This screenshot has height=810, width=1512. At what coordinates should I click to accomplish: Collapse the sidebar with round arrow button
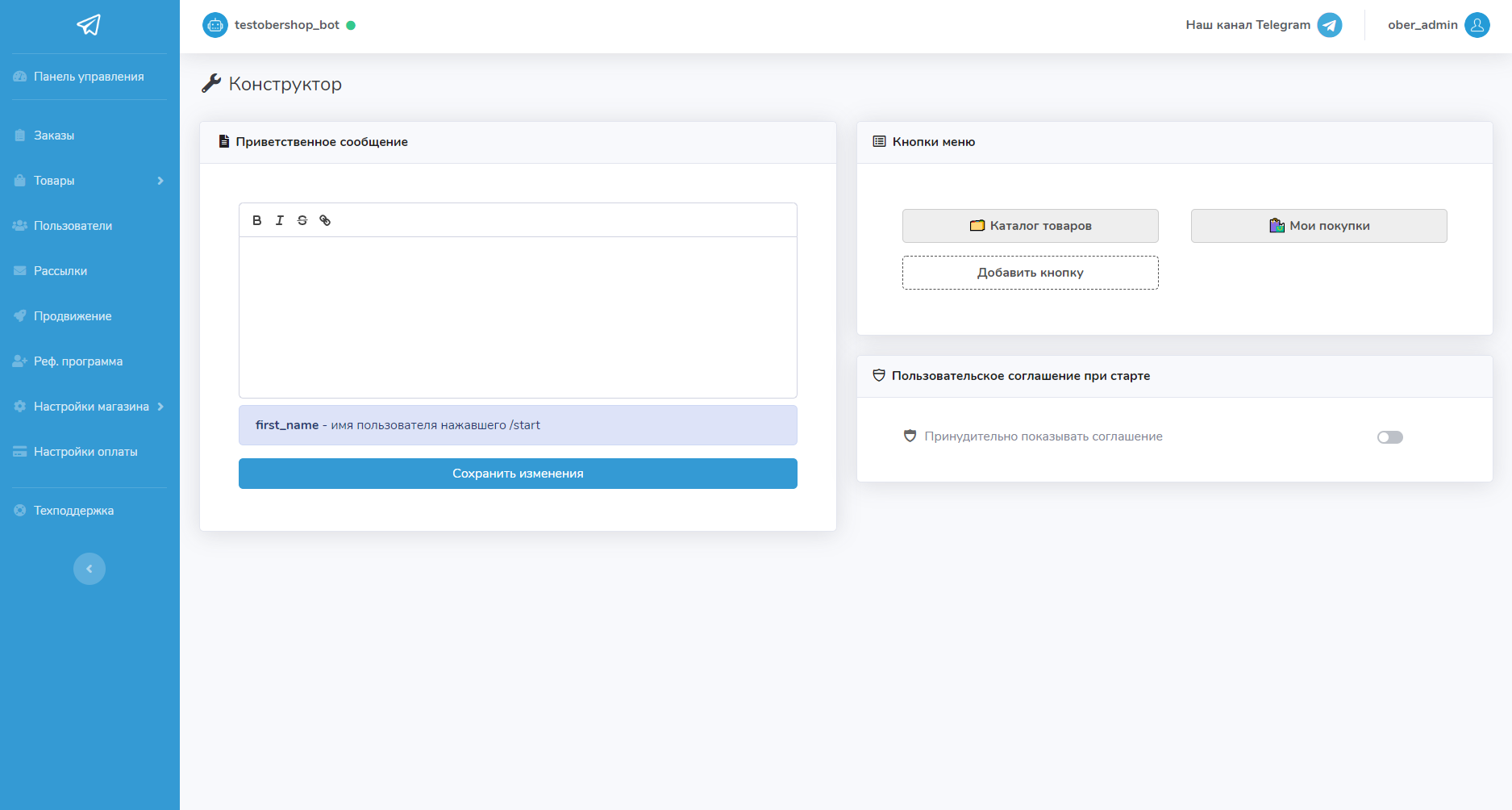90,569
